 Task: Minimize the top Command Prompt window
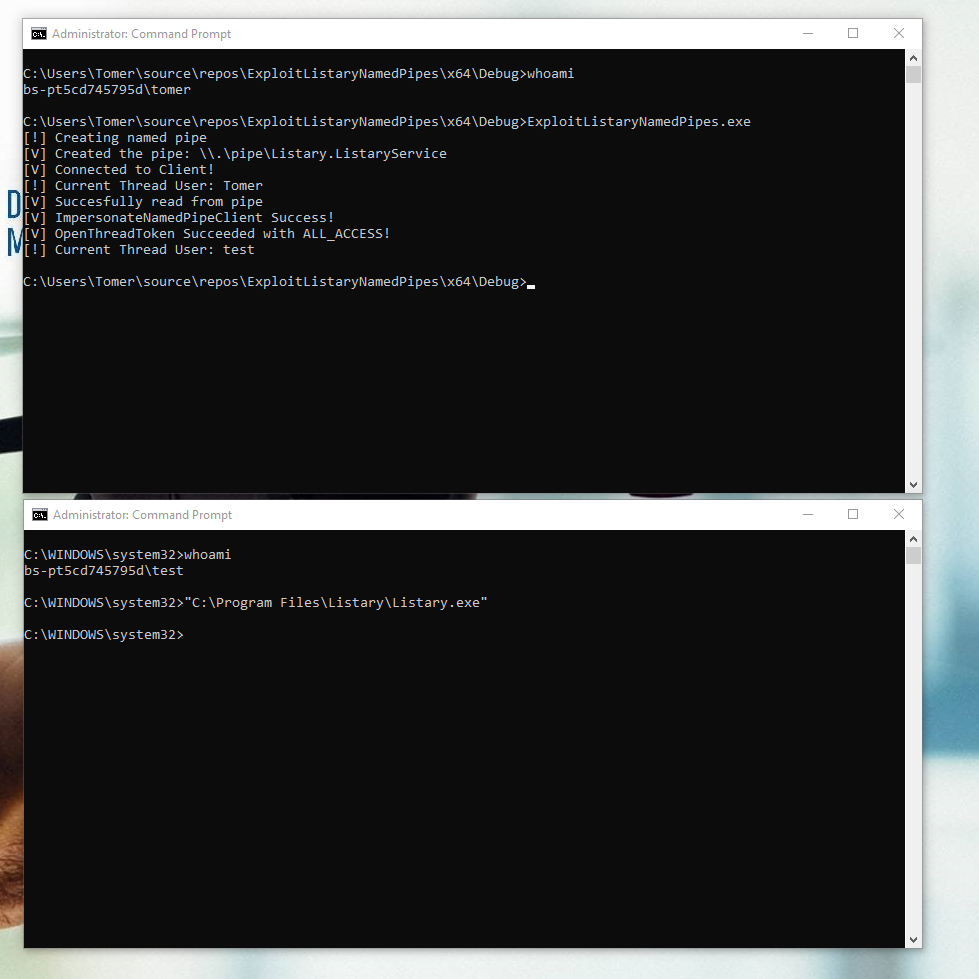click(808, 34)
